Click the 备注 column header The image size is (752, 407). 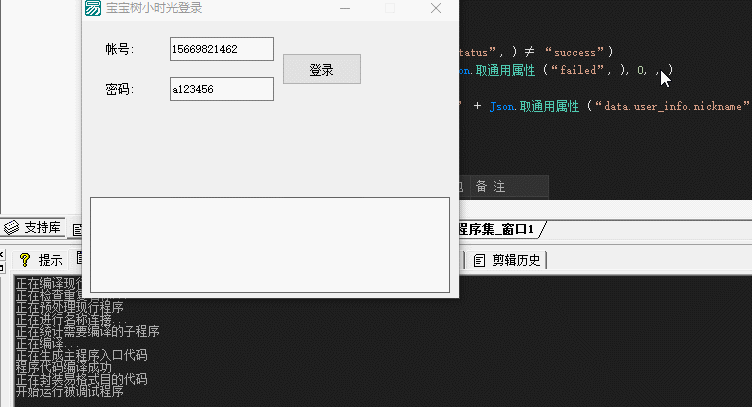click(490, 186)
